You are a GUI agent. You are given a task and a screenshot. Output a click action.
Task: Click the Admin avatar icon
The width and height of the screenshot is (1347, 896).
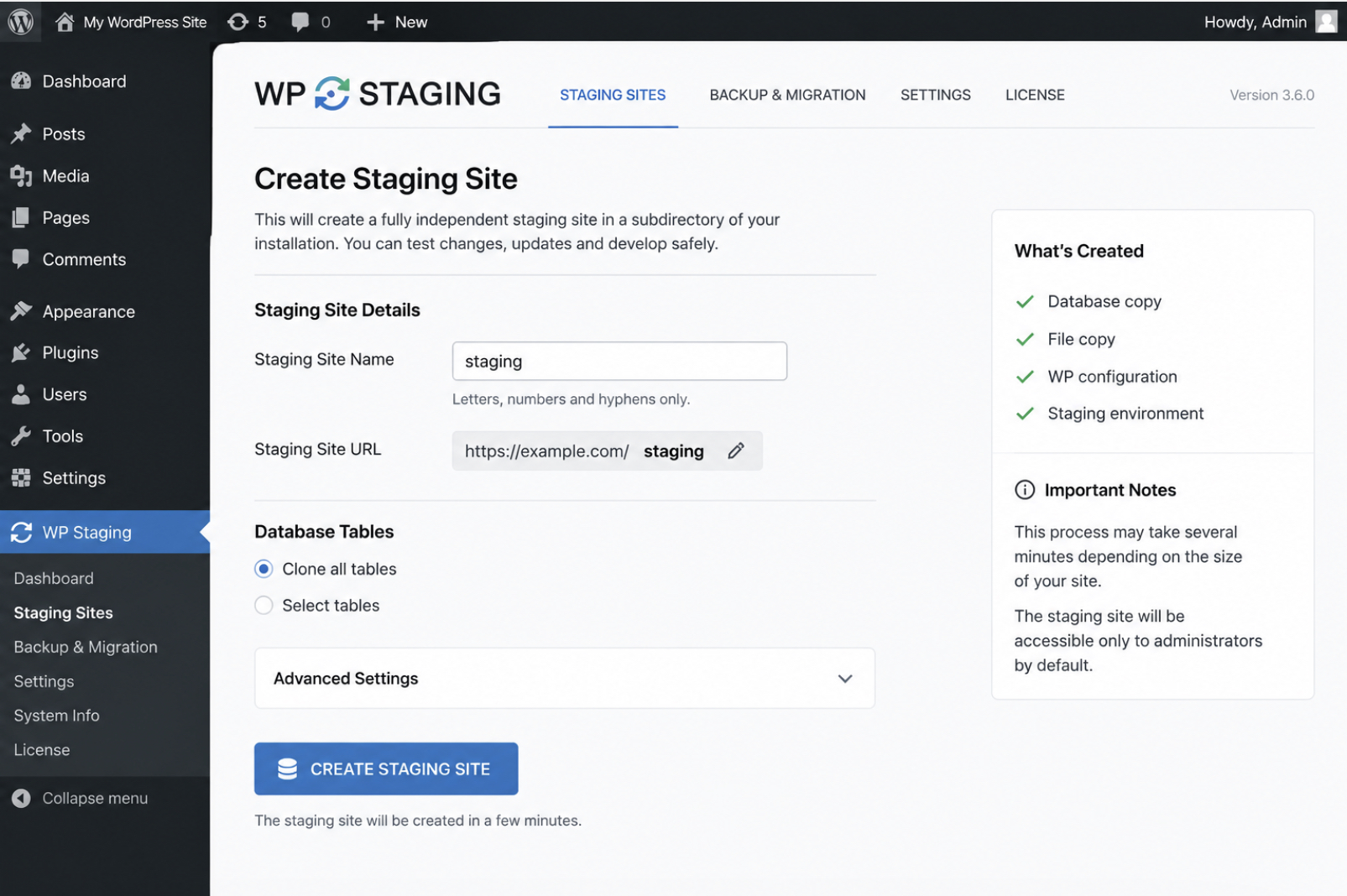1326,22
